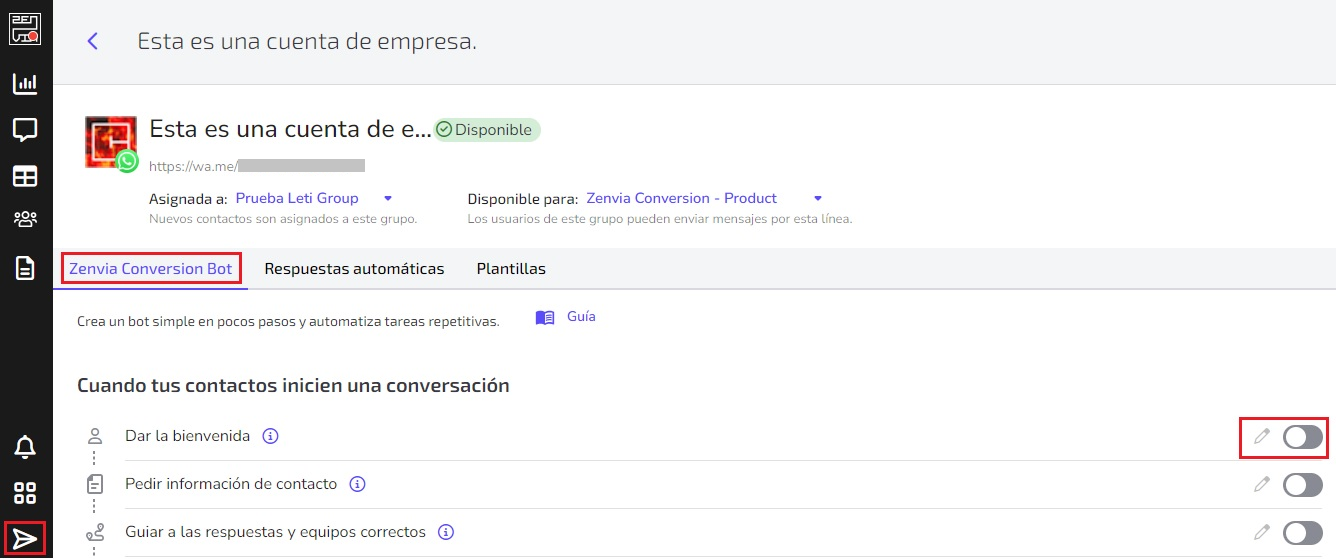Click Guiar a las respuestas y equipos correctos
Screen dimensions: 1336x559
pos(275,532)
